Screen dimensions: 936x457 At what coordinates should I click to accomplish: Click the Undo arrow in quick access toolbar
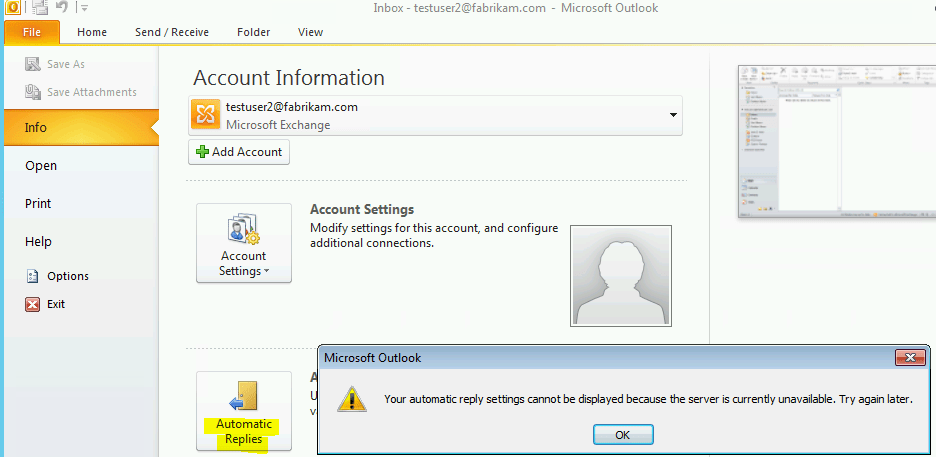tap(61, 8)
